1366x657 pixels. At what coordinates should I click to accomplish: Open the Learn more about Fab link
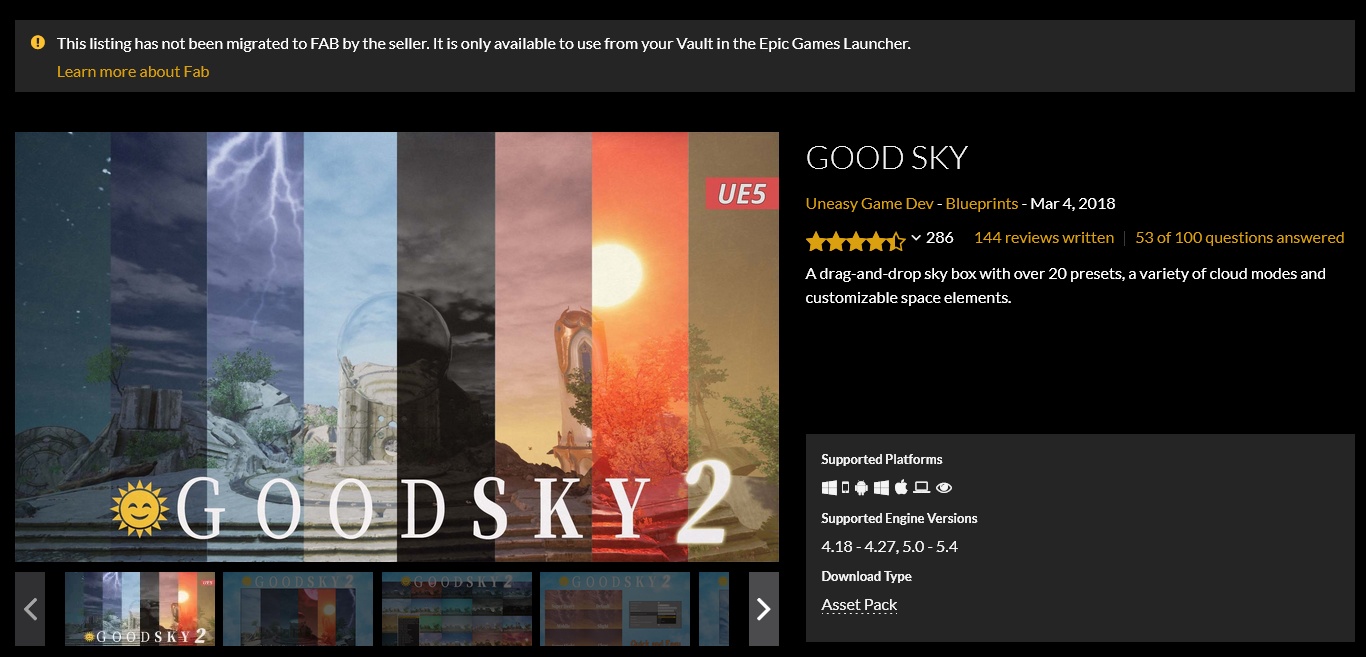[x=133, y=71]
